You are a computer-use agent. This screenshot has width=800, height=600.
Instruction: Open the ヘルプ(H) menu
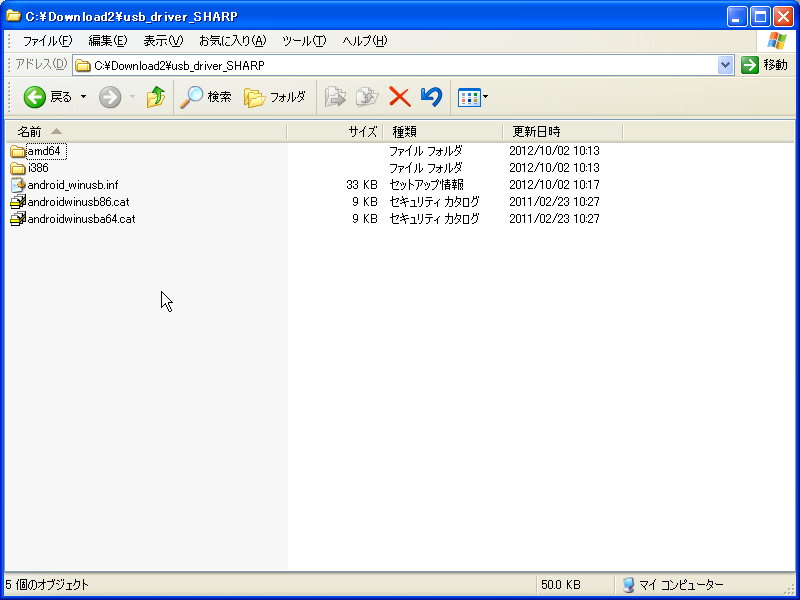tap(365, 41)
